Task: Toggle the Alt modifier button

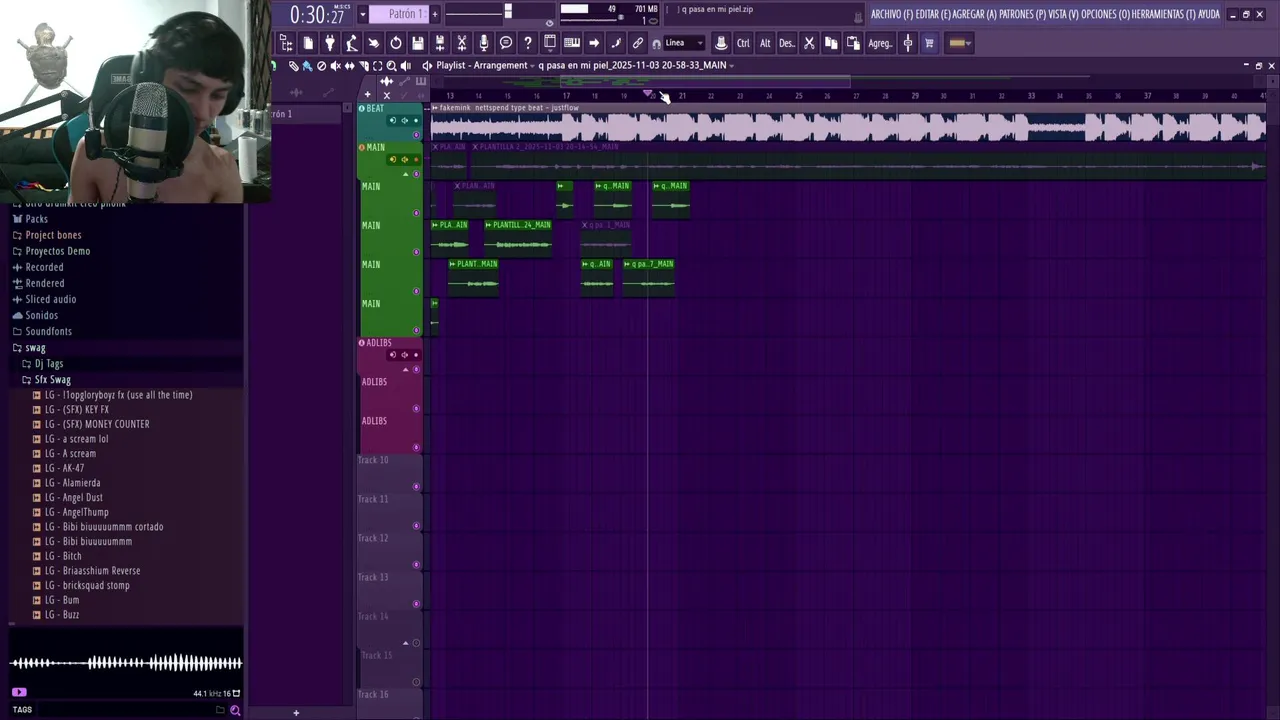Action: pyautogui.click(x=765, y=43)
